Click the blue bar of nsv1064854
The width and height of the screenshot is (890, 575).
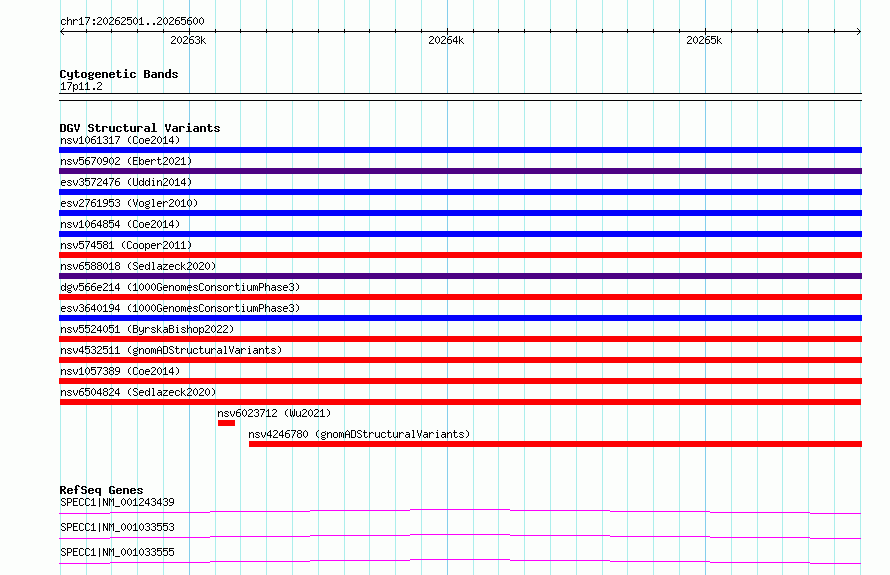point(460,234)
